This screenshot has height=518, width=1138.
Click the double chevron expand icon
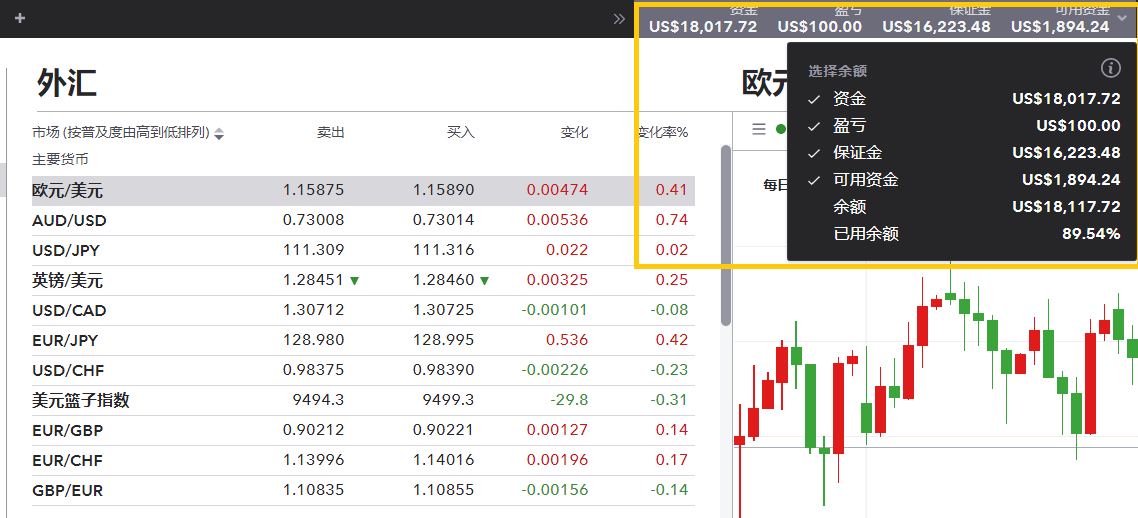coord(619,19)
